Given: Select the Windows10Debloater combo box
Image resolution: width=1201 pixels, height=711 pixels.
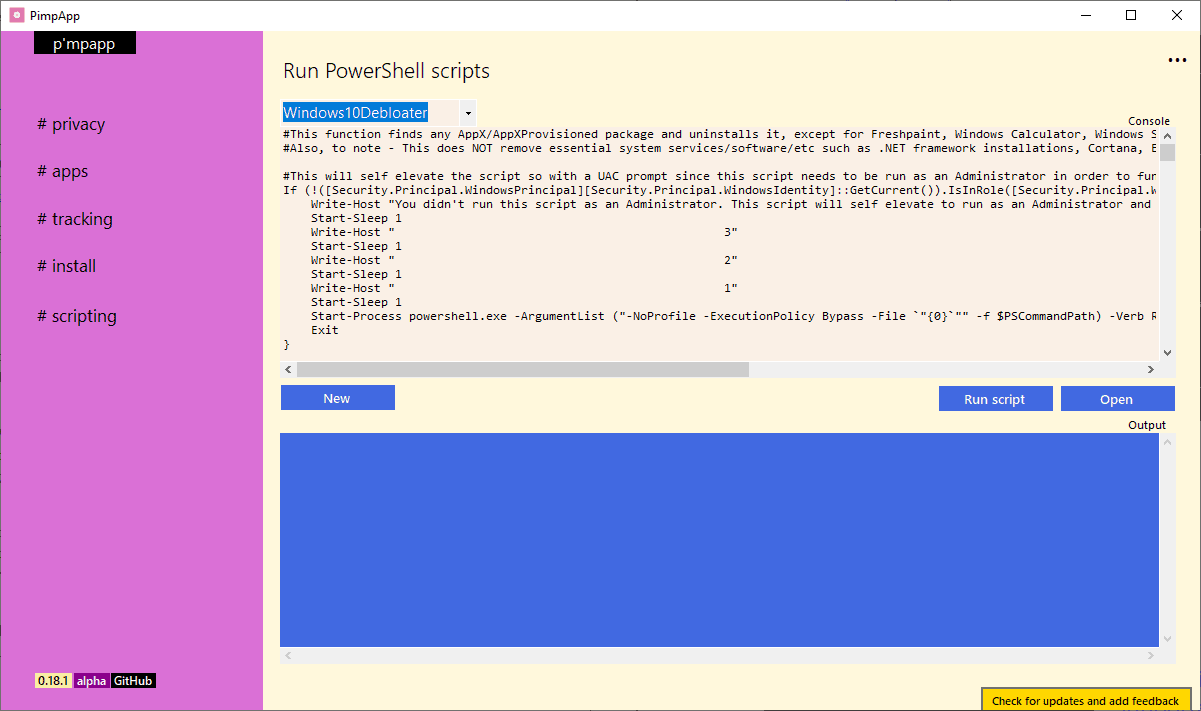Looking at the screenshot, I should click(355, 113).
